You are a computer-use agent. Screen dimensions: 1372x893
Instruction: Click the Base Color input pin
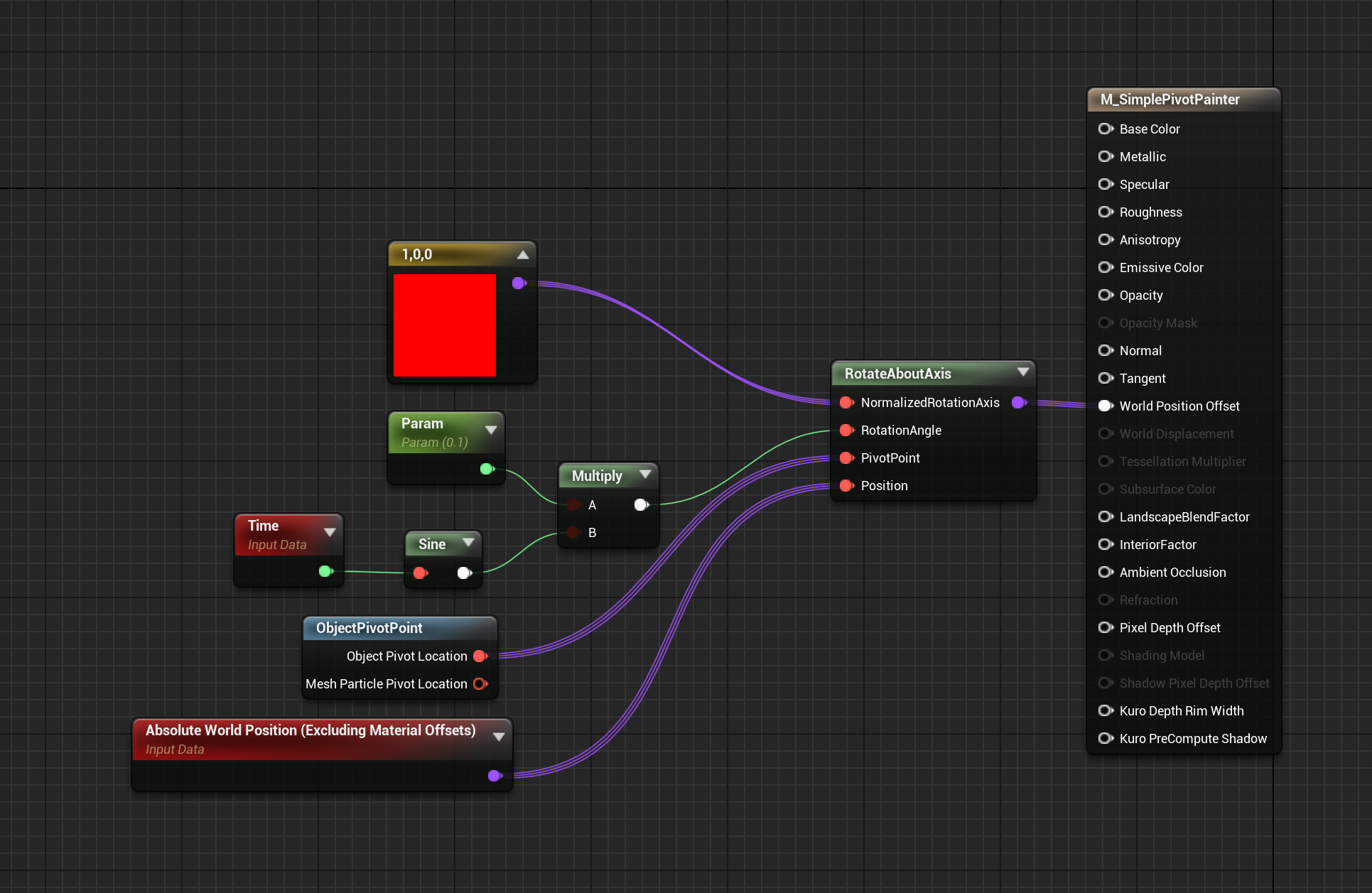[1106, 129]
